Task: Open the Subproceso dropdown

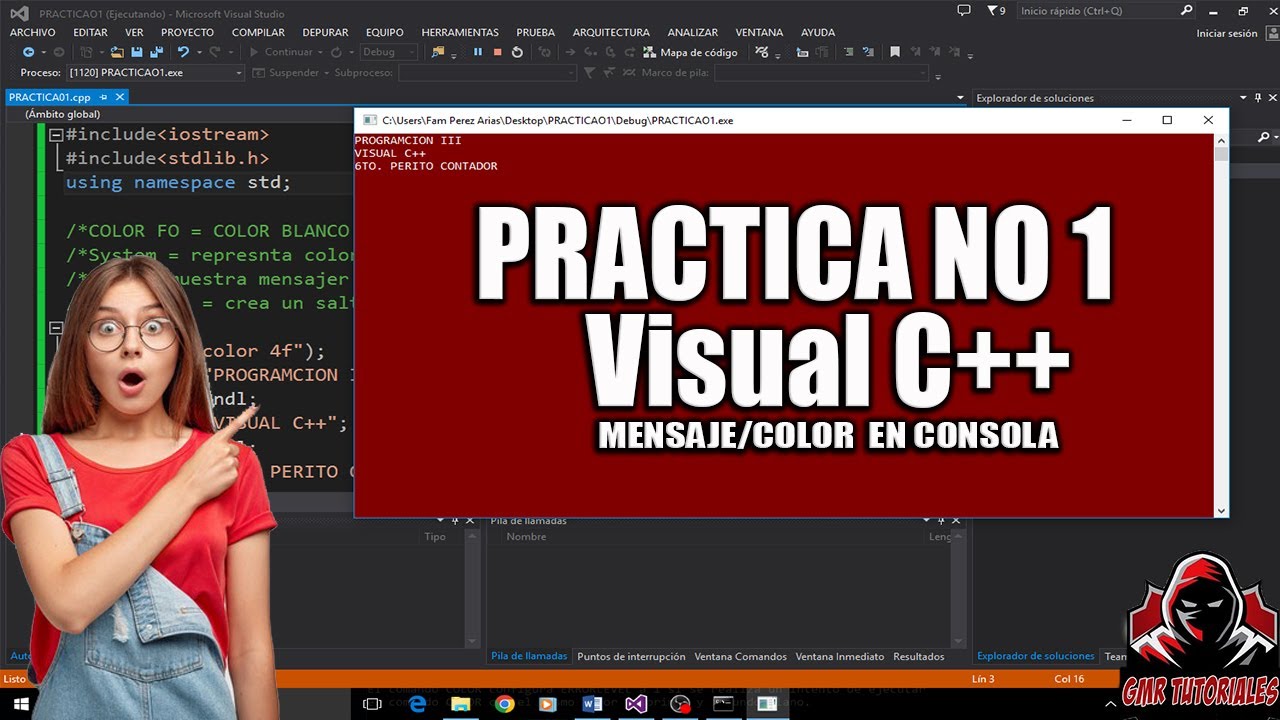Action: click(x=487, y=72)
